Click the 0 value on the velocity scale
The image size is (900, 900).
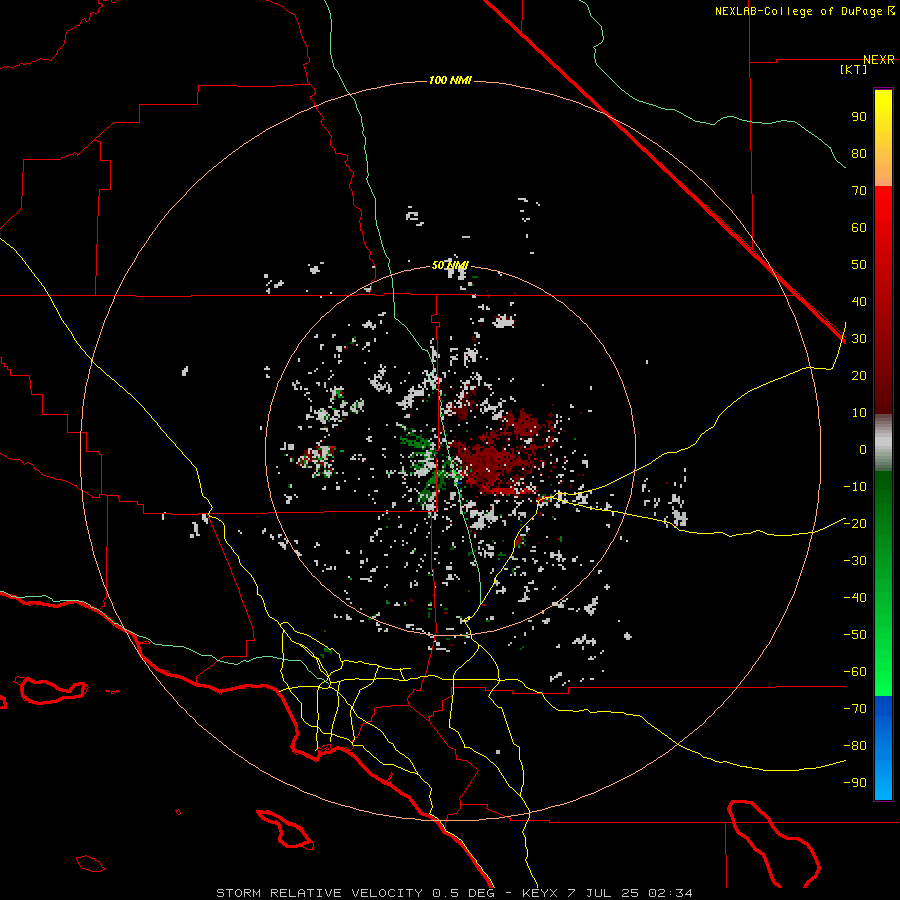[x=863, y=450]
